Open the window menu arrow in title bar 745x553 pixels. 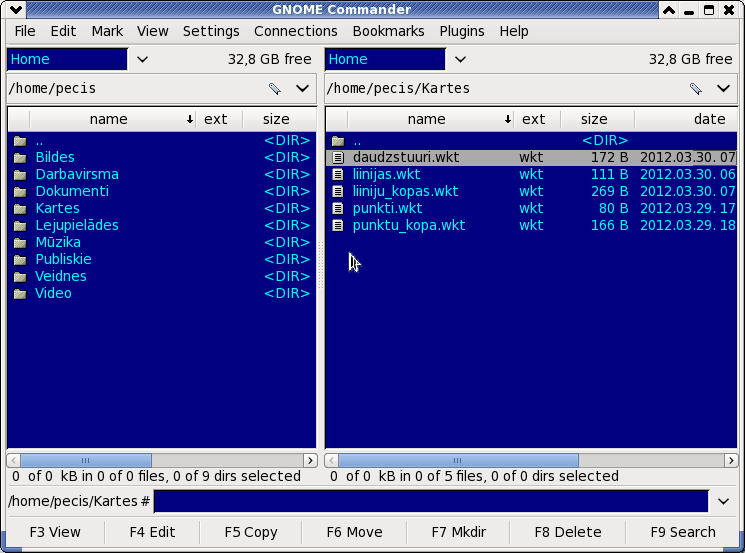[x=16, y=10]
